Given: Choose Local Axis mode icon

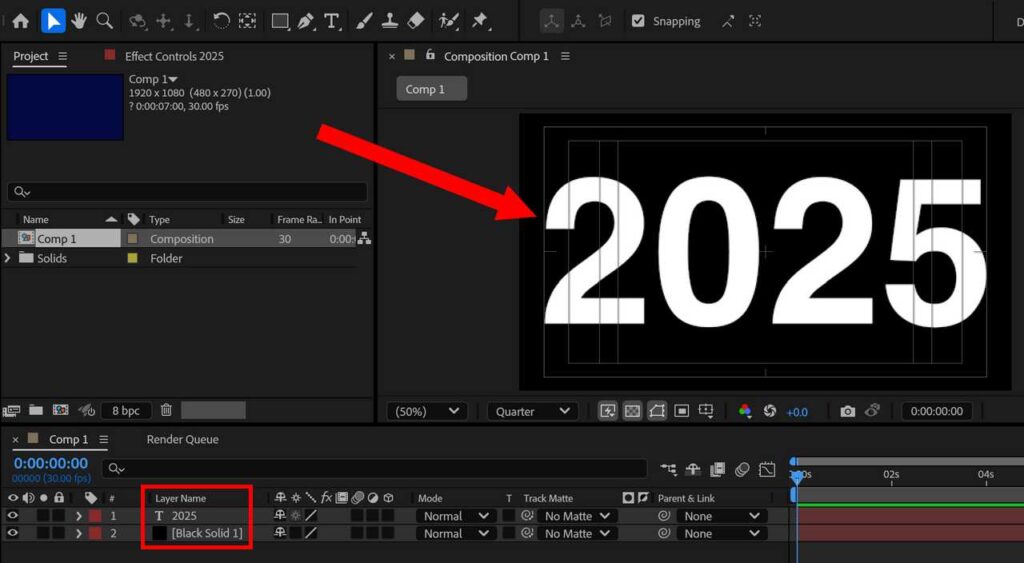Looking at the screenshot, I should pyautogui.click(x=552, y=22).
